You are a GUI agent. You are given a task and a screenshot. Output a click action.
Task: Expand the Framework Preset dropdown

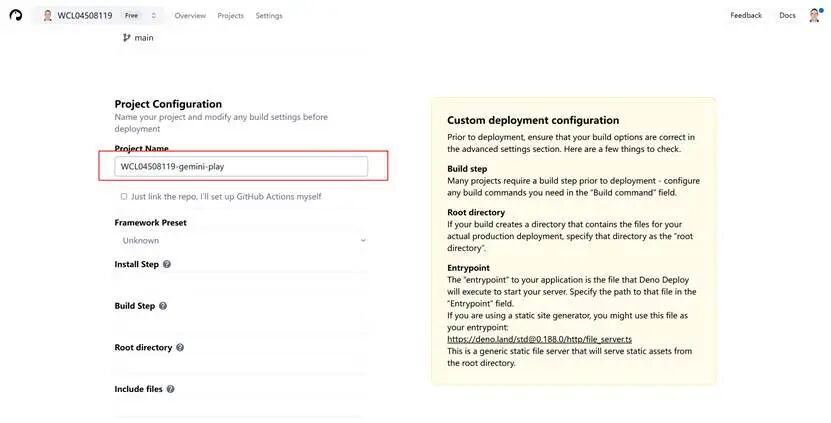coord(241,241)
